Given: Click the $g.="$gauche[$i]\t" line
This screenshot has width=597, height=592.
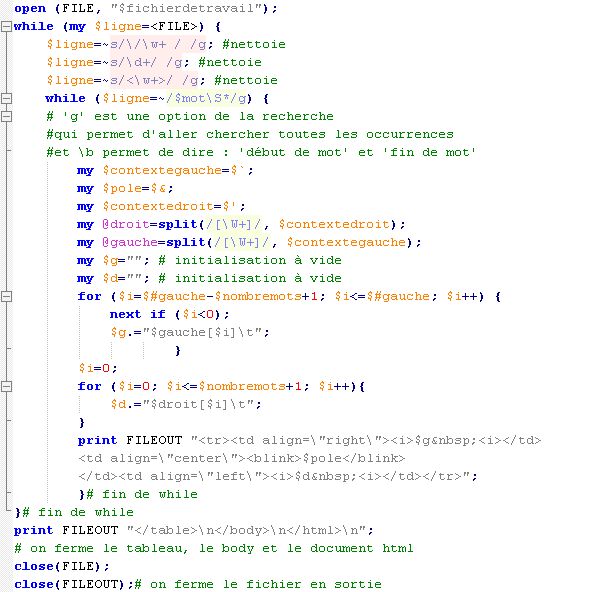Looking at the screenshot, I should (x=190, y=332).
